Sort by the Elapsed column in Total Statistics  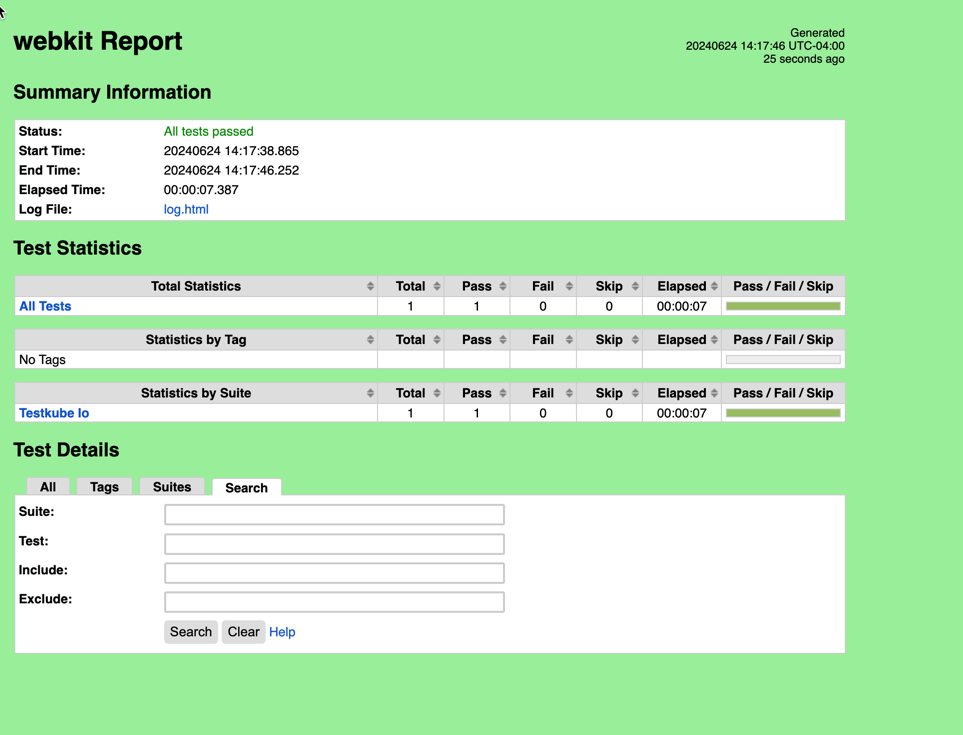[x=713, y=286]
